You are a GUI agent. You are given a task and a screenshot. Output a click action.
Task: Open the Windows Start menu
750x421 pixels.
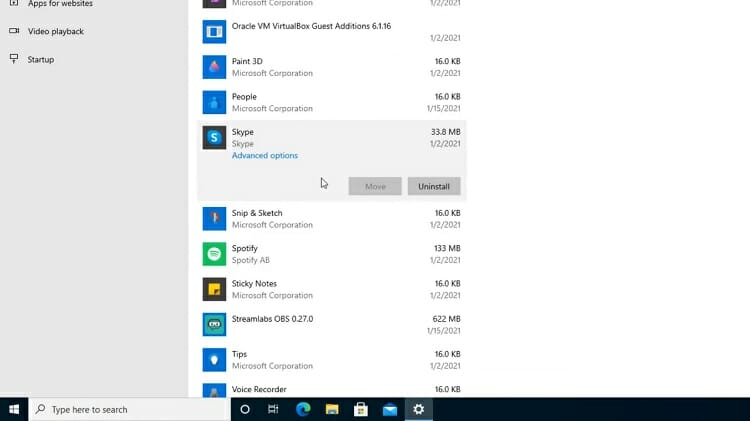pyautogui.click(x=14, y=410)
